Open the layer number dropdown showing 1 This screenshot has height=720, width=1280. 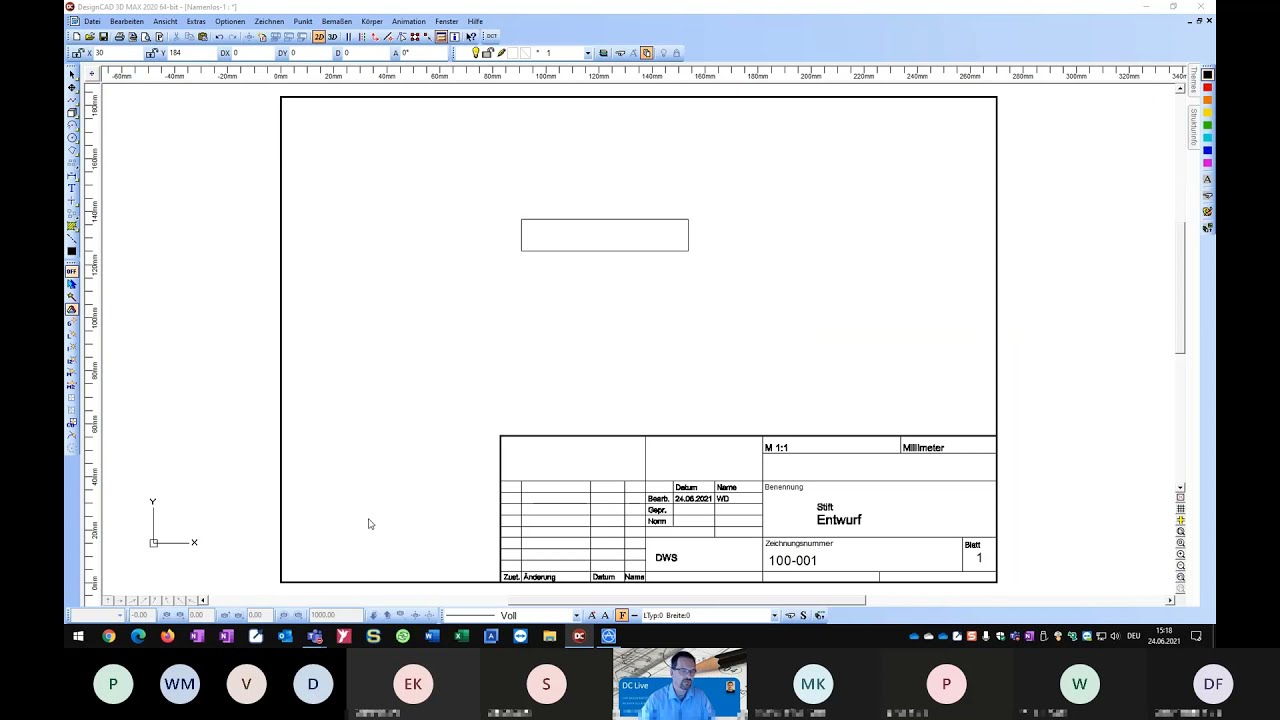pos(587,53)
